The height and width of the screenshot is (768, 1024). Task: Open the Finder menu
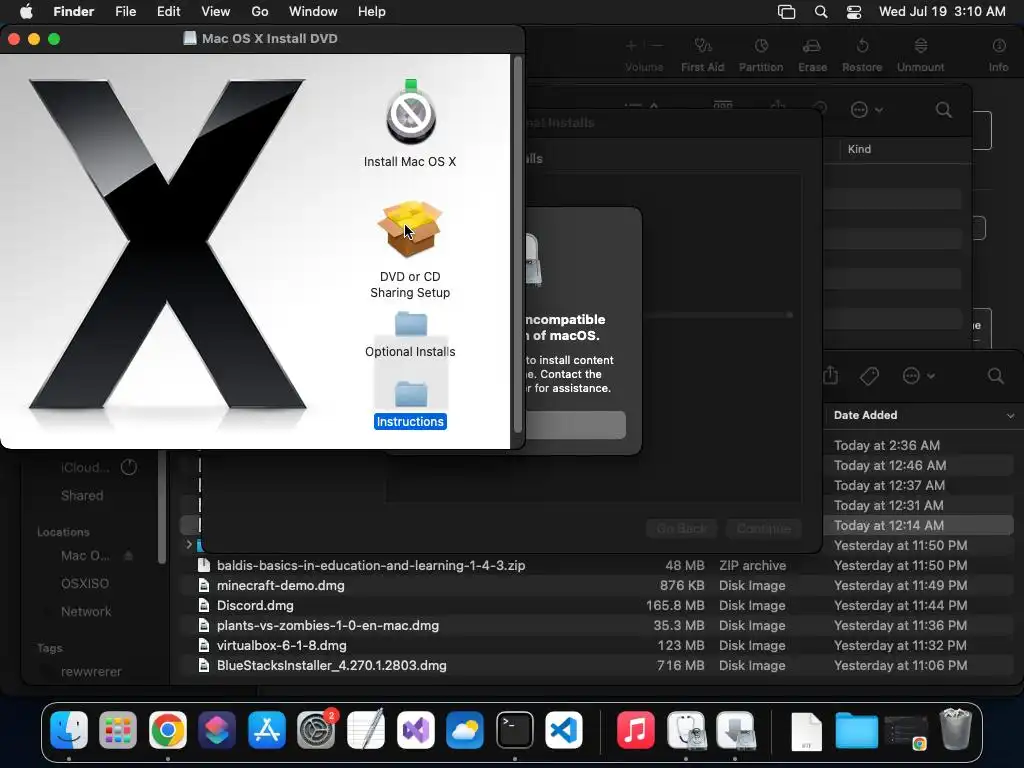pos(74,12)
